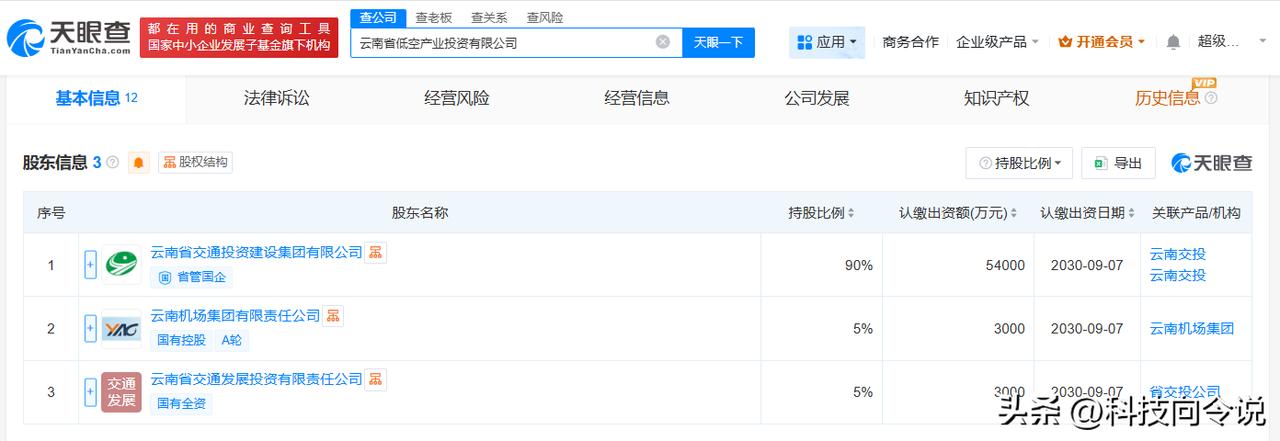1280x441 pixels.
Task: Open the 交通发展 red logo tile
Action: pyautogui.click(x=121, y=392)
